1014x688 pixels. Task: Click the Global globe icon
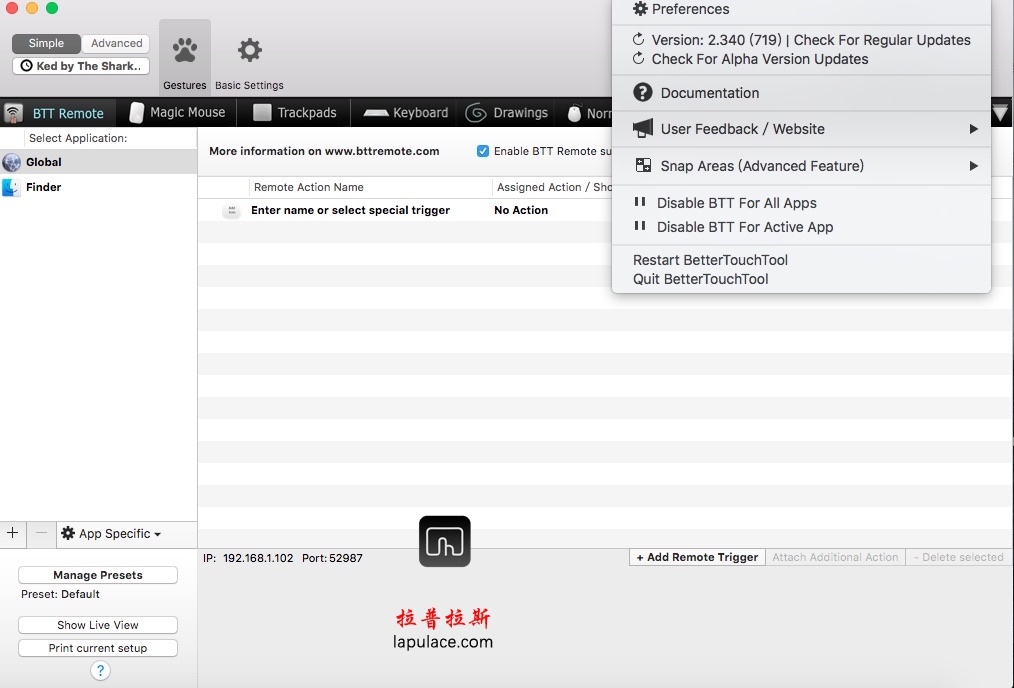click(11, 162)
